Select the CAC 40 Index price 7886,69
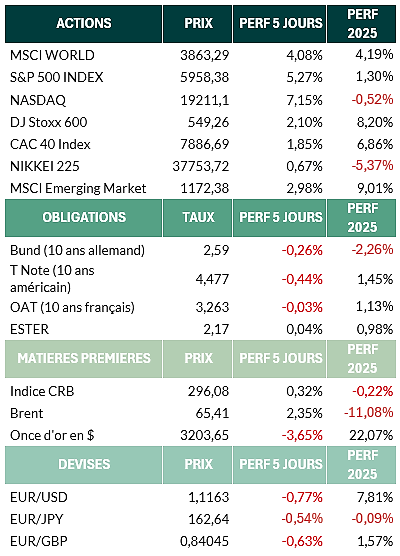 (205, 144)
